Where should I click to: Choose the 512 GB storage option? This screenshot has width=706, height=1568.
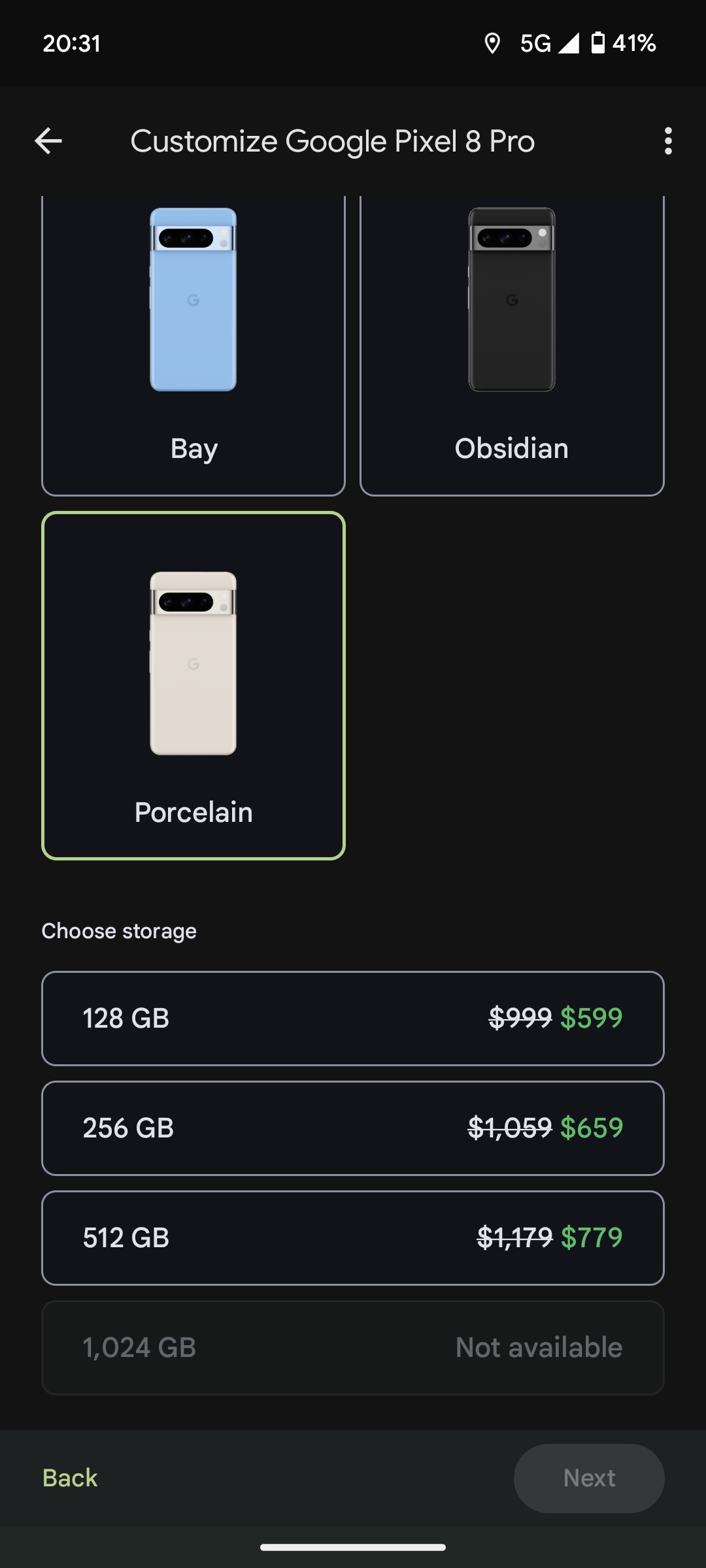tap(353, 1238)
